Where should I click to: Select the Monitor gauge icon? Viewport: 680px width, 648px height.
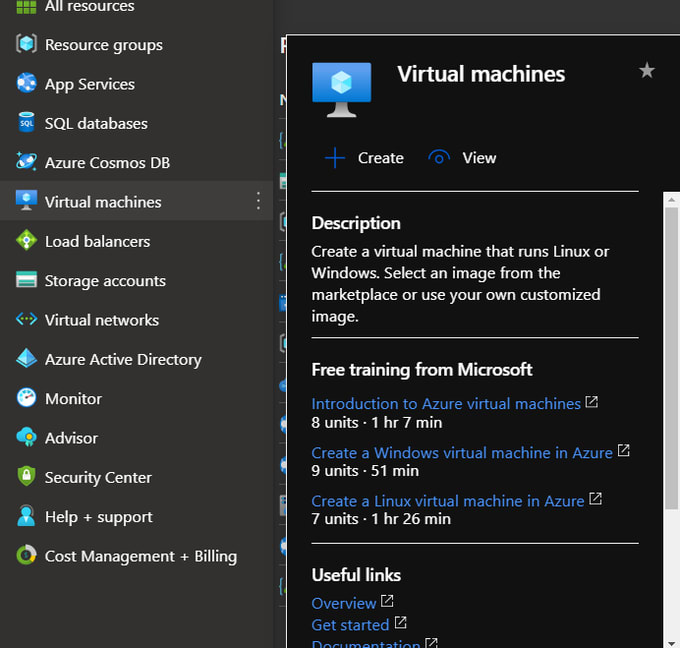tap(26, 397)
